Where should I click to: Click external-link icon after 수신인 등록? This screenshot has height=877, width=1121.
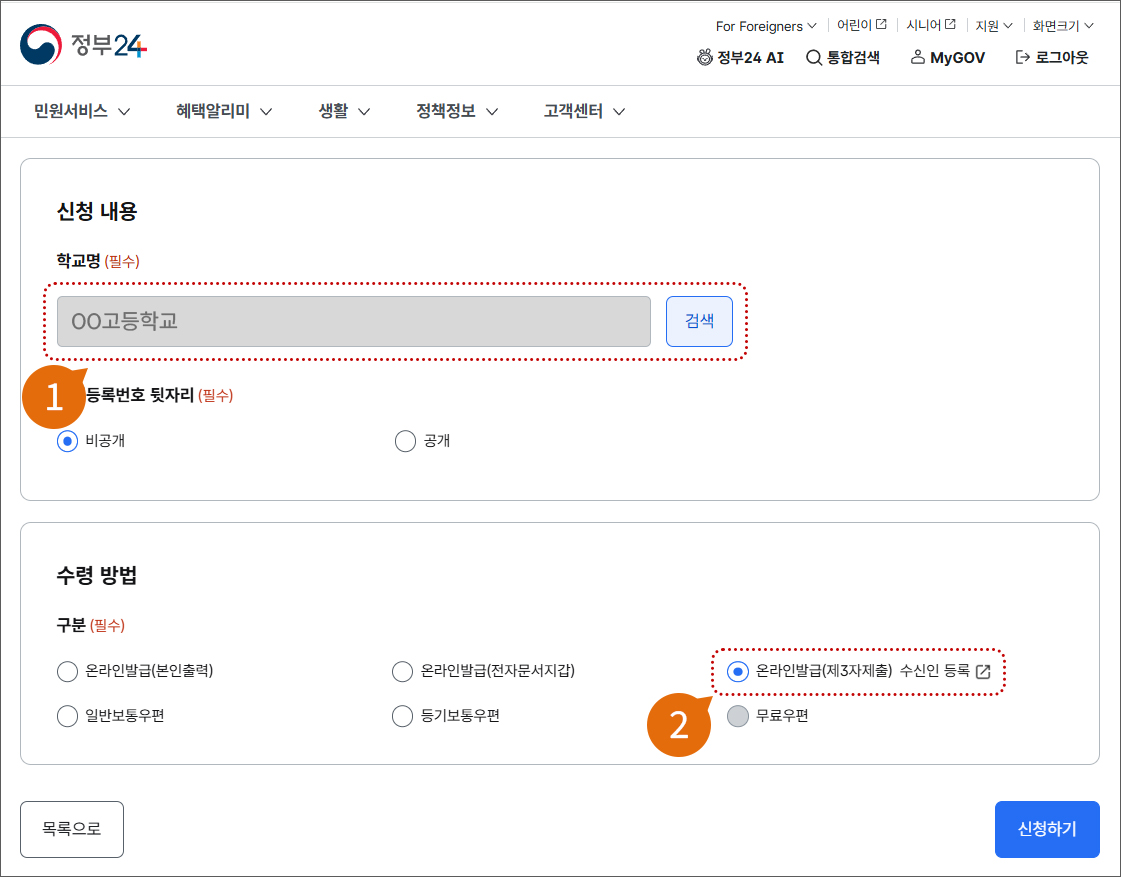coord(983,671)
